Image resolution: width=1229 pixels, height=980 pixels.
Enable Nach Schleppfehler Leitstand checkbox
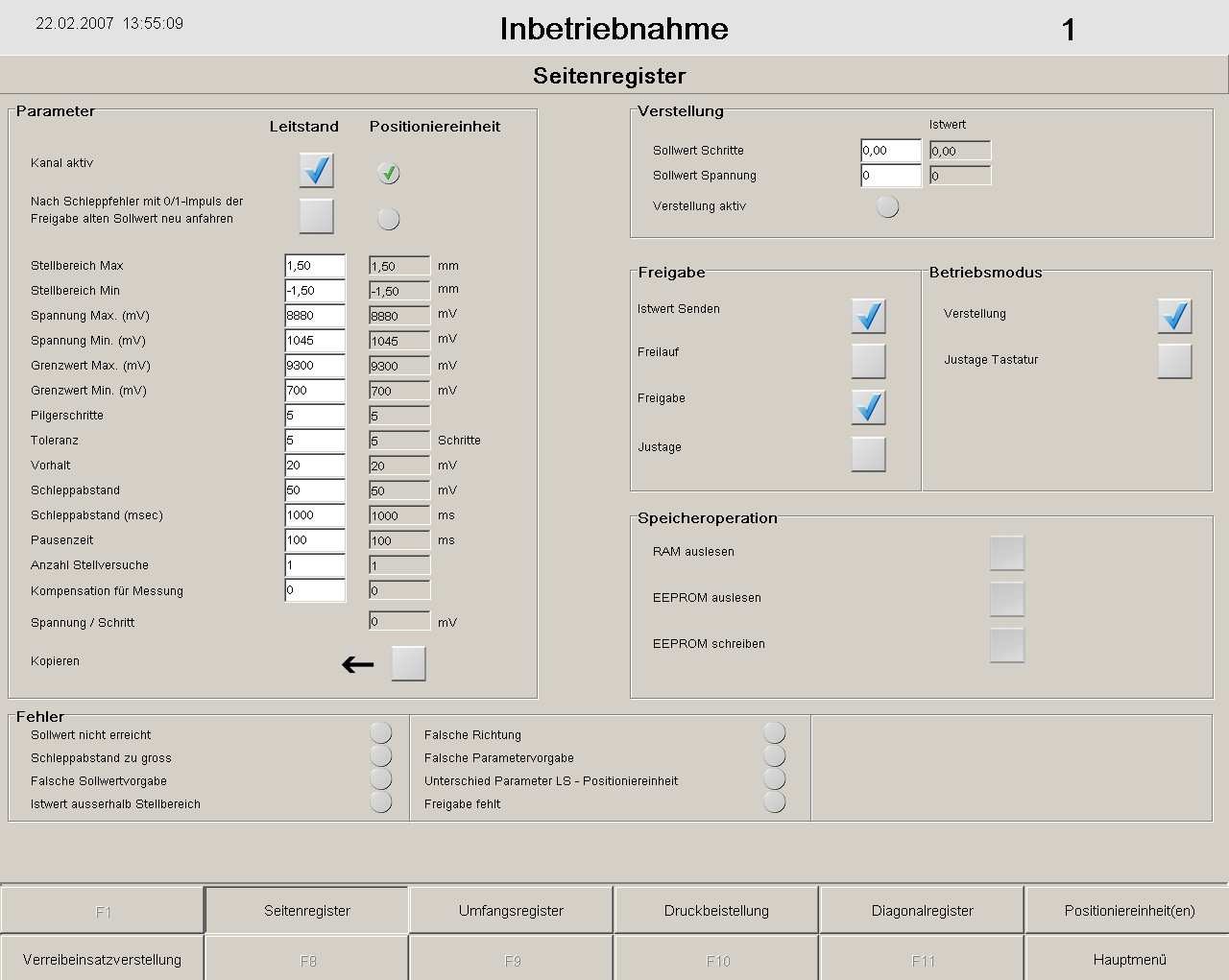click(316, 216)
